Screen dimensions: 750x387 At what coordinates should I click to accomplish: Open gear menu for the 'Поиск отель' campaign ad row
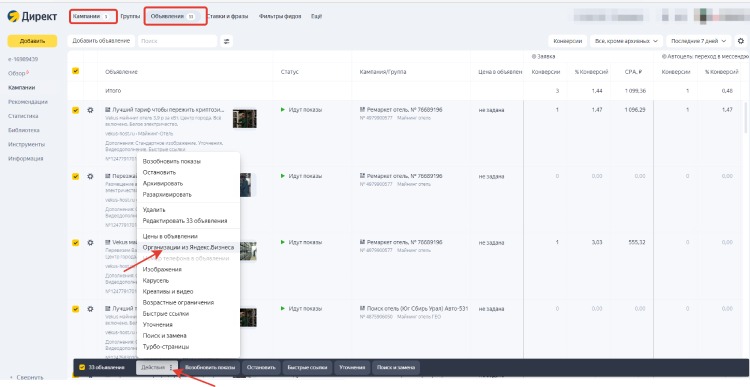[90, 309]
